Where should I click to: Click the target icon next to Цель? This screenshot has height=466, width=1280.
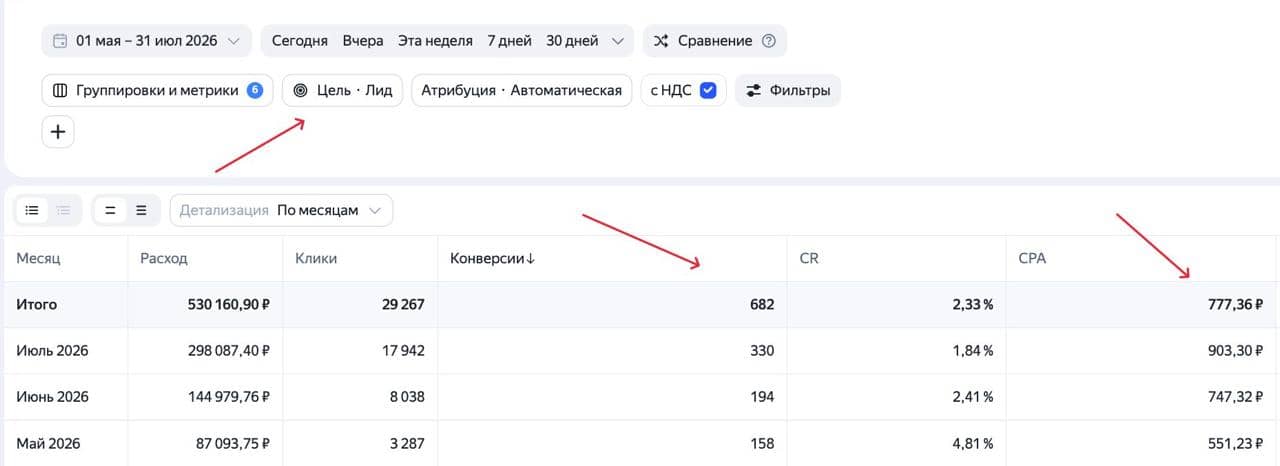tap(300, 90)
